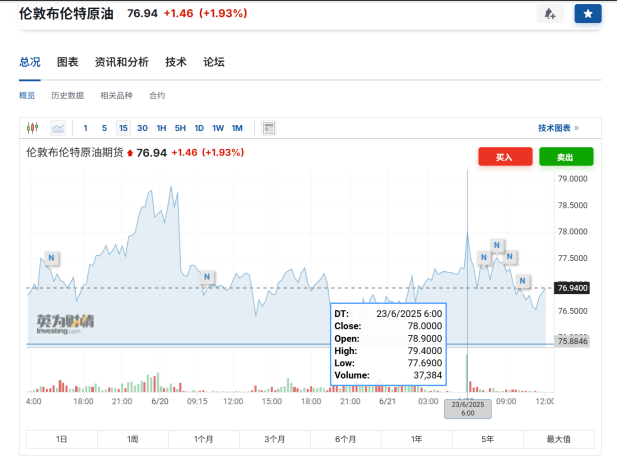617x457 pixels.
Task: Click the 23/6/2025 6:00 date marker
Action: 468,409
